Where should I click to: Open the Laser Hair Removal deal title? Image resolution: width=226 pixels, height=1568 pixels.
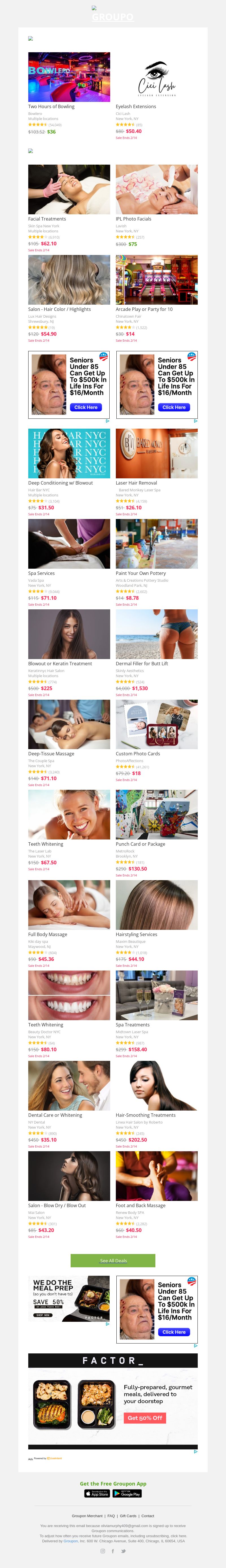[x=136, y=483]
